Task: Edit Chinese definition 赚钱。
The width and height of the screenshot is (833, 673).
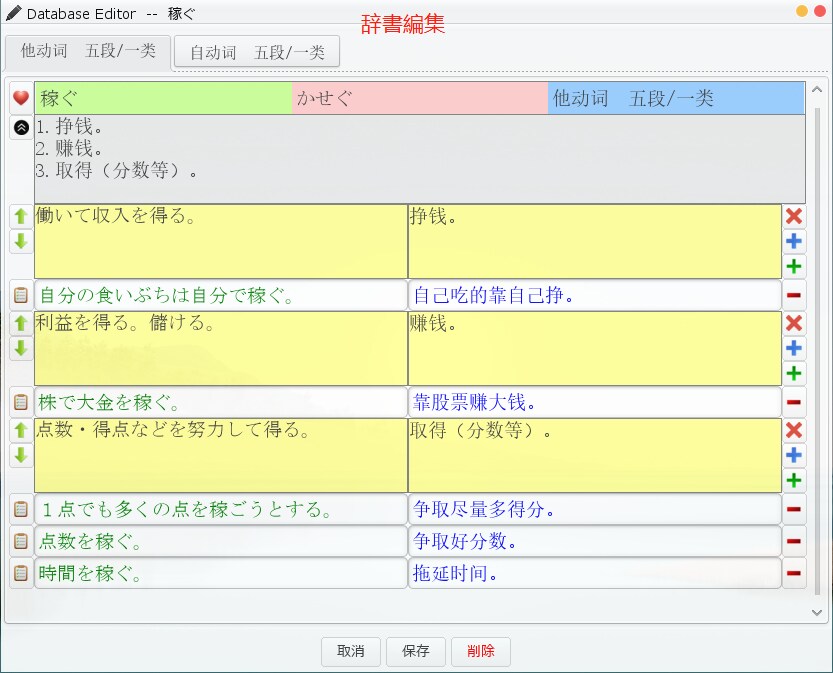Action: [x=594, y=348]
